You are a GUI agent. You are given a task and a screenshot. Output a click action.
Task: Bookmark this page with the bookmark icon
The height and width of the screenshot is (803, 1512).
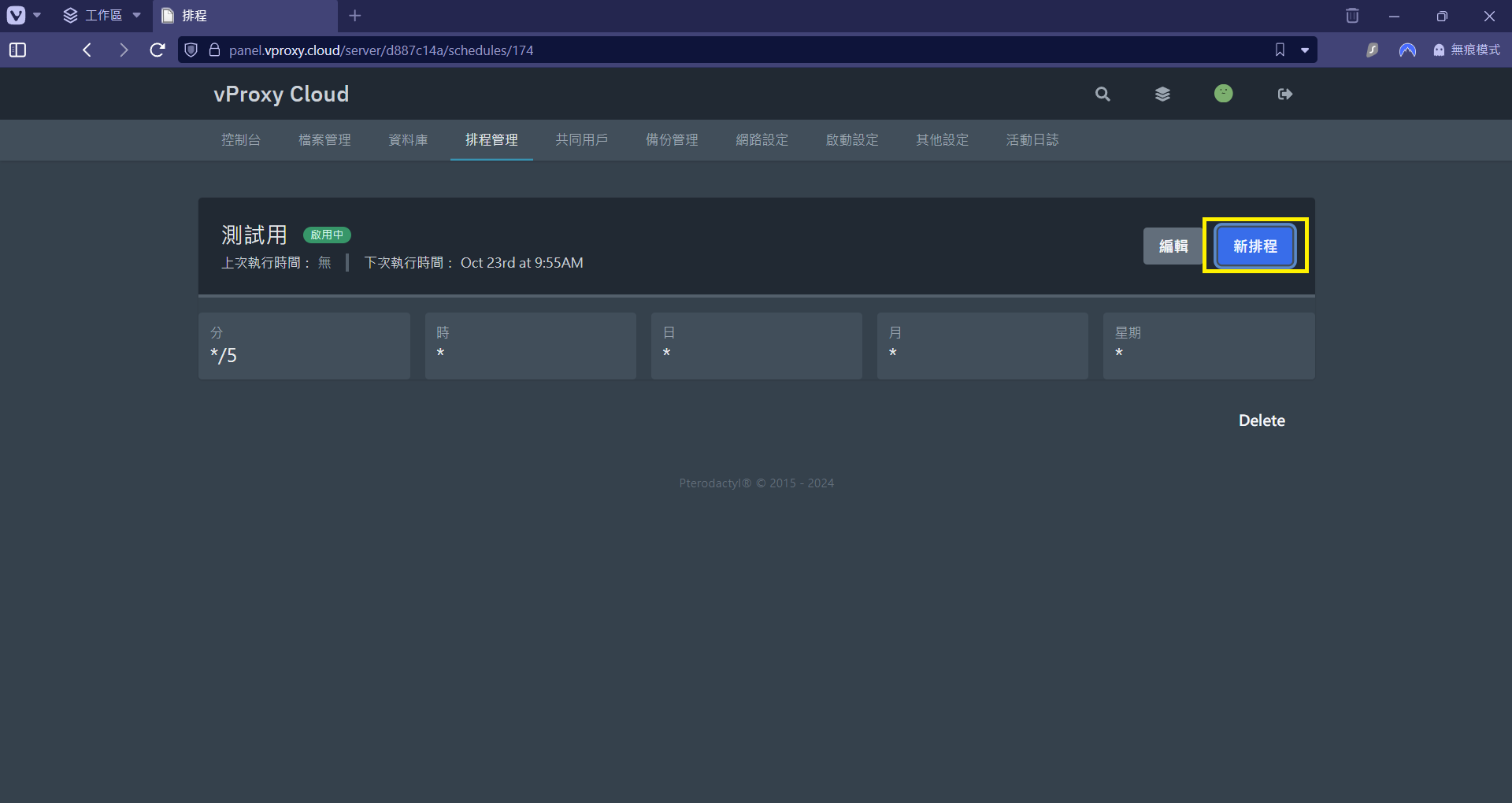(1280, 50)
